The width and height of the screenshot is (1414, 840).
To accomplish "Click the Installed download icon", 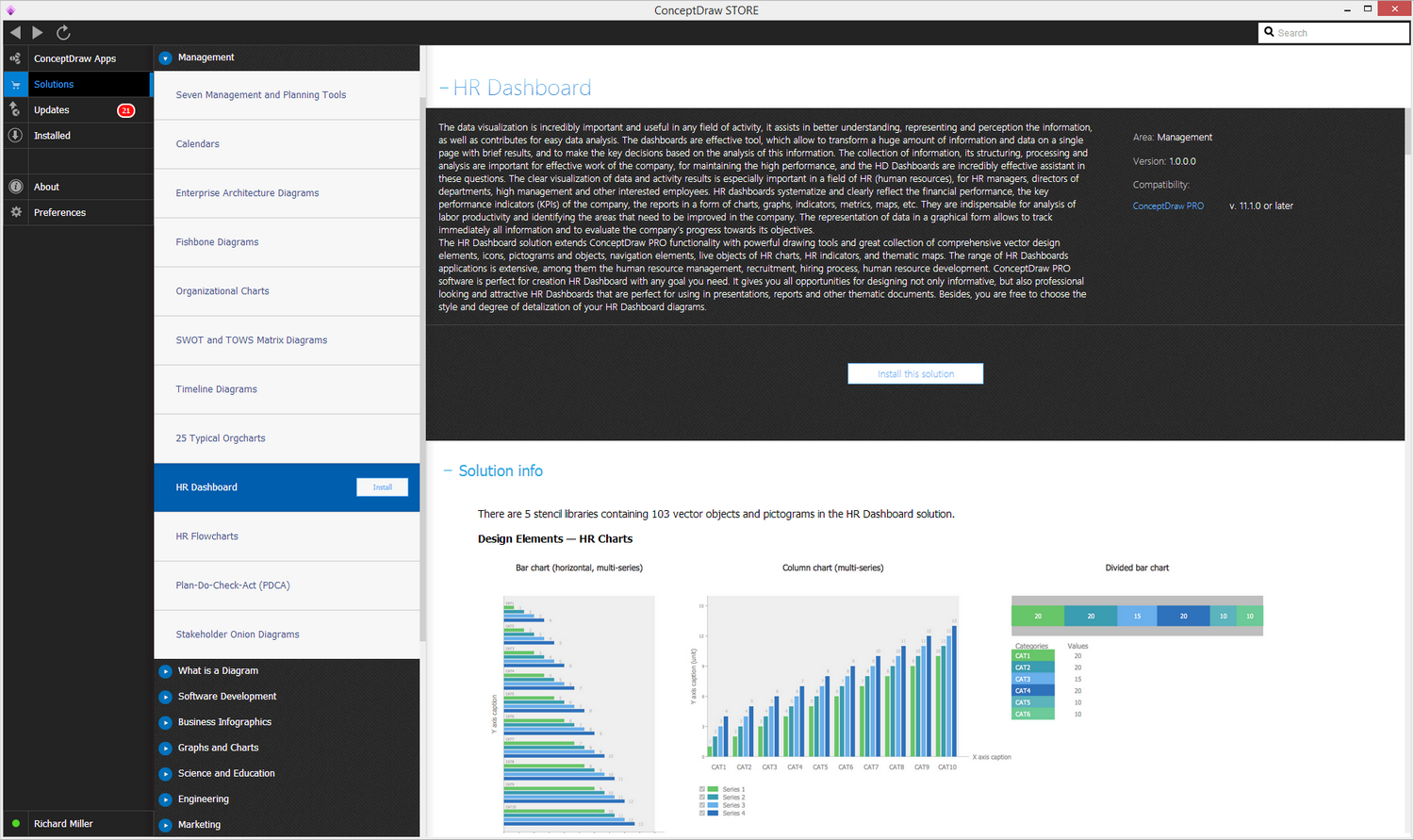I will click(15, 135).
